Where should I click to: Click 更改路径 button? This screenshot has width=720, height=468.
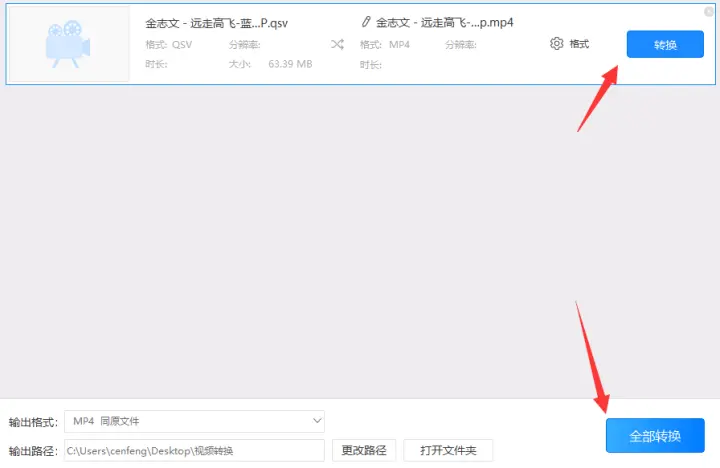coord(364,450)
